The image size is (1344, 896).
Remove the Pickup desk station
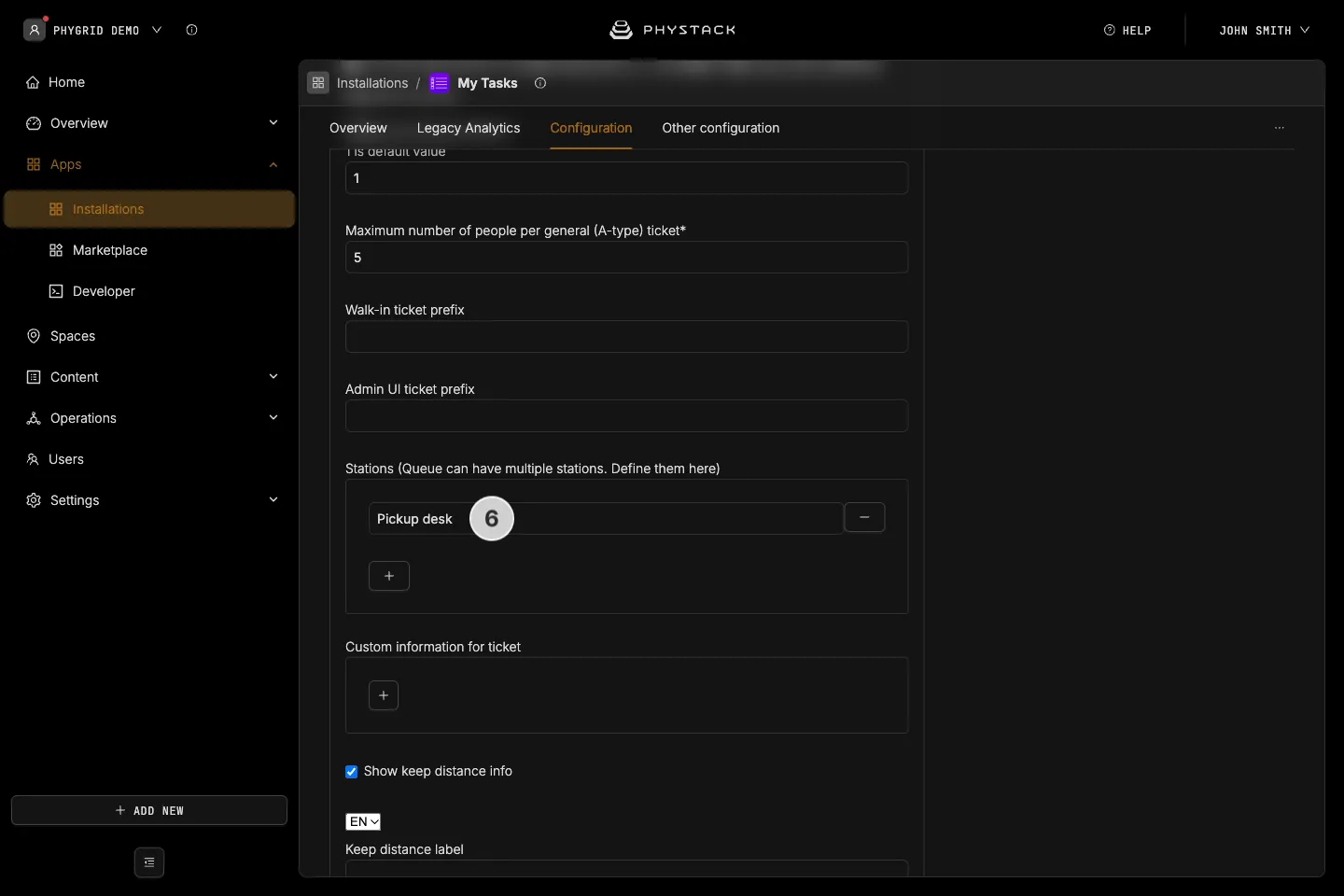pos(864,517)
